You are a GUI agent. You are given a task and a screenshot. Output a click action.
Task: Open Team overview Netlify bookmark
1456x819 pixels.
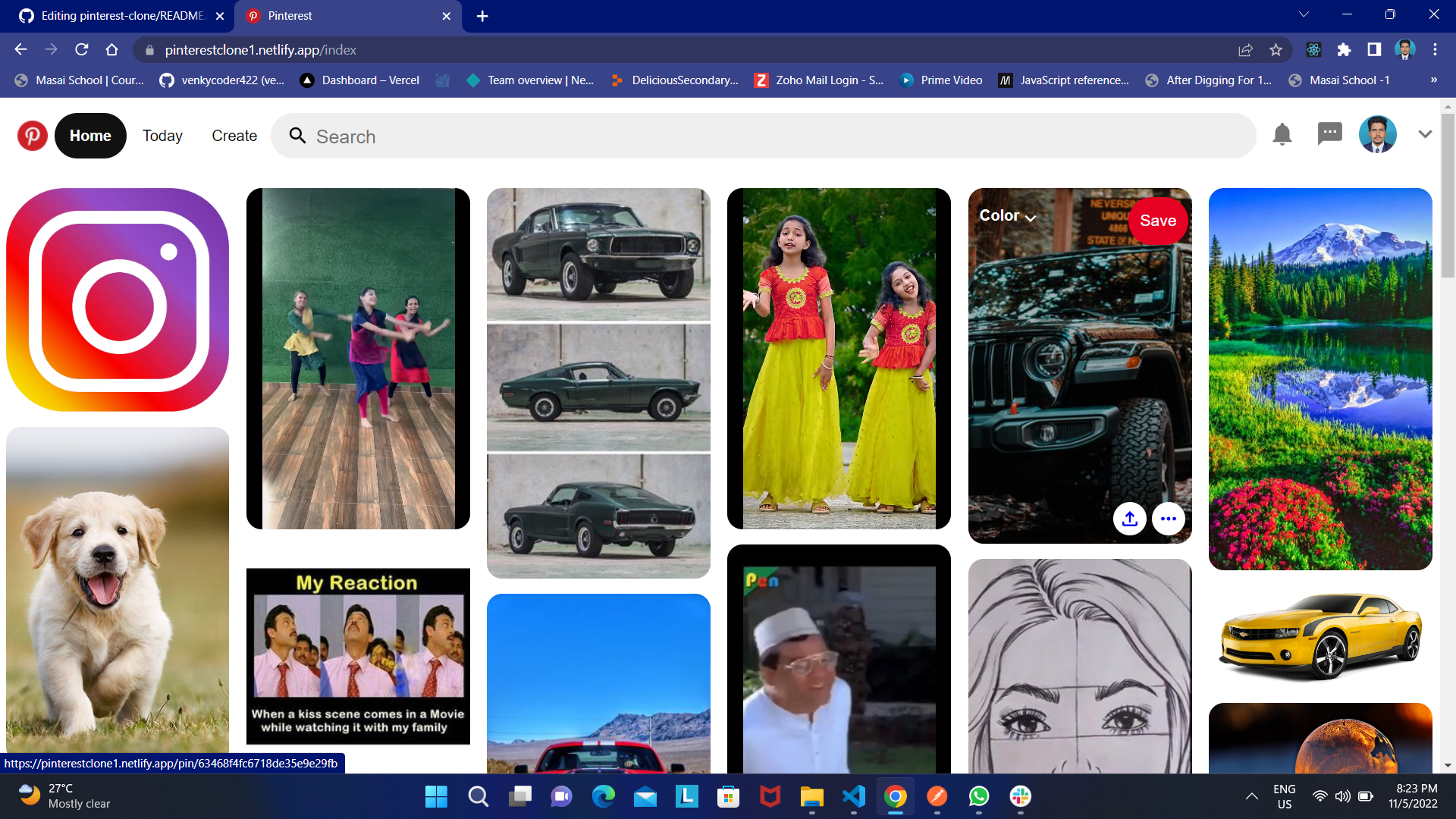pyautogui.click(x=530, y=80)
